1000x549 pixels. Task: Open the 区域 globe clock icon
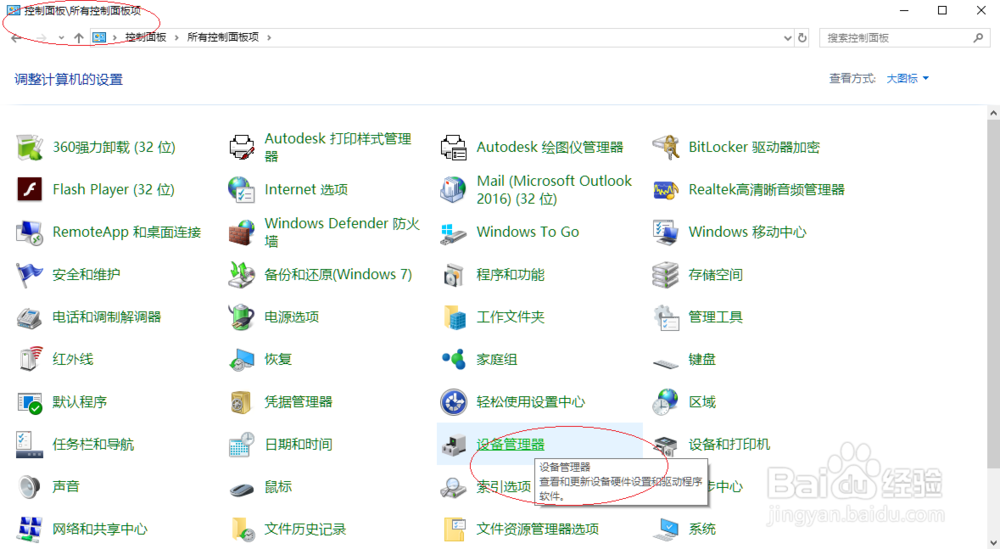tap(666, 402)
